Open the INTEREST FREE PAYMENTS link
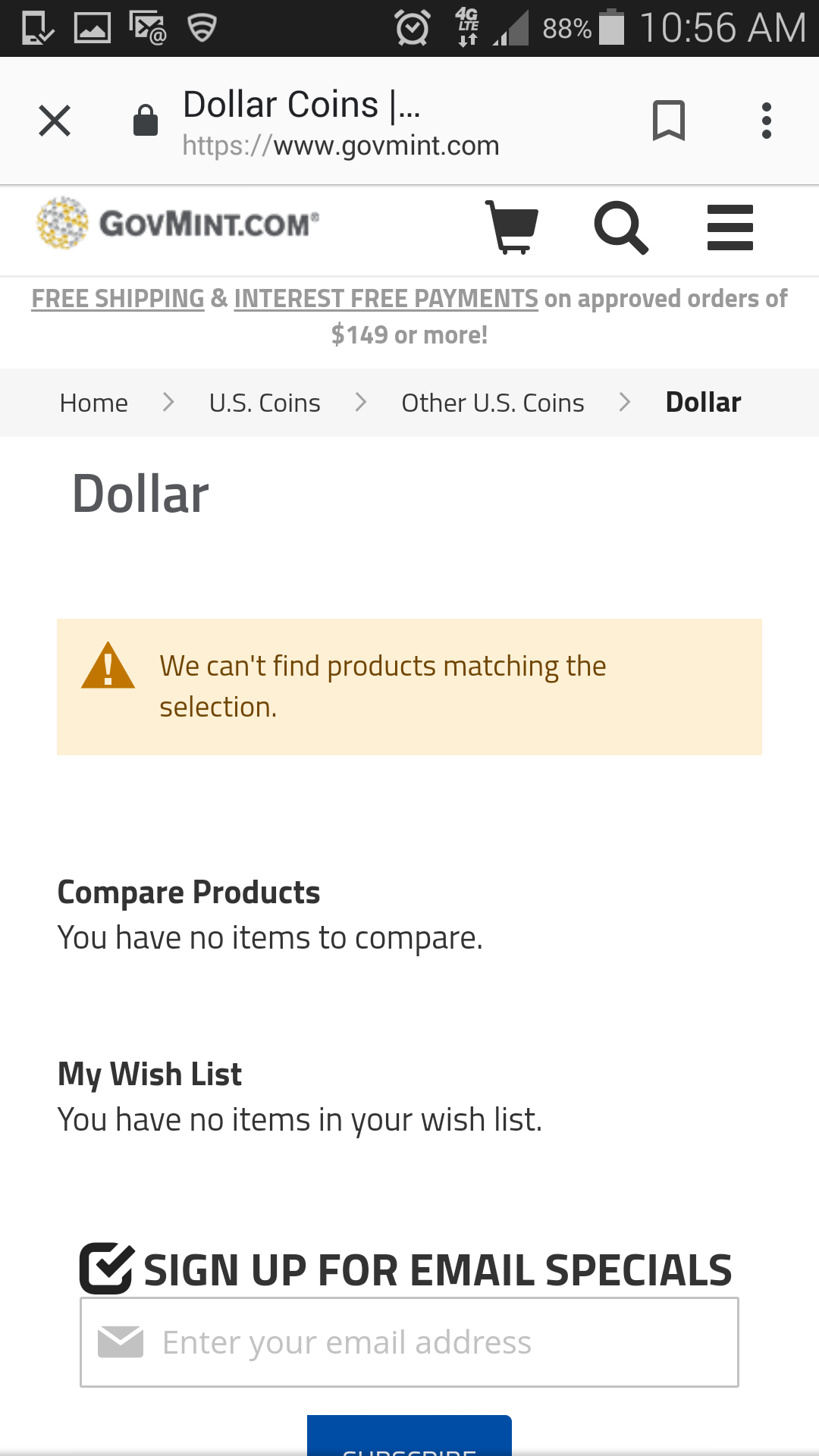819x1456 pixels. [386, 299]
